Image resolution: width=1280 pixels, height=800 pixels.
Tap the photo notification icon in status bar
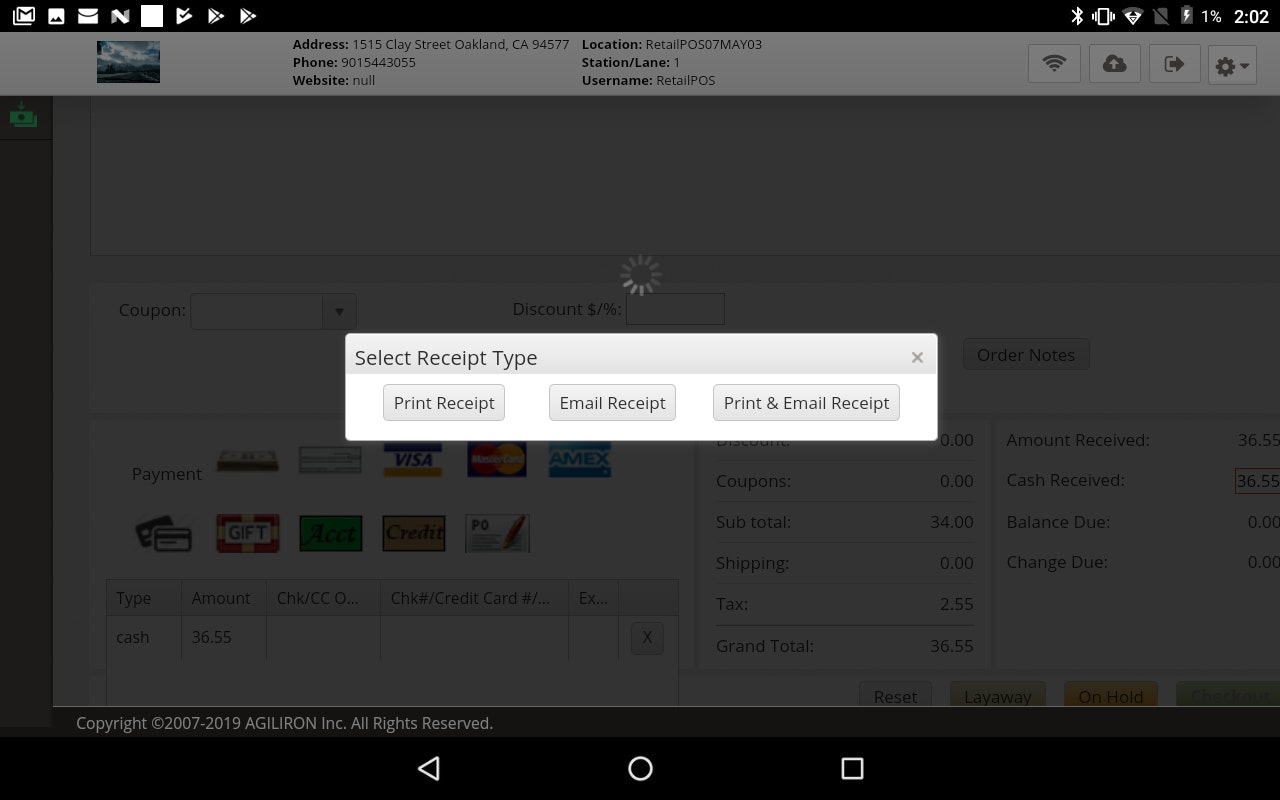[57, 15]
